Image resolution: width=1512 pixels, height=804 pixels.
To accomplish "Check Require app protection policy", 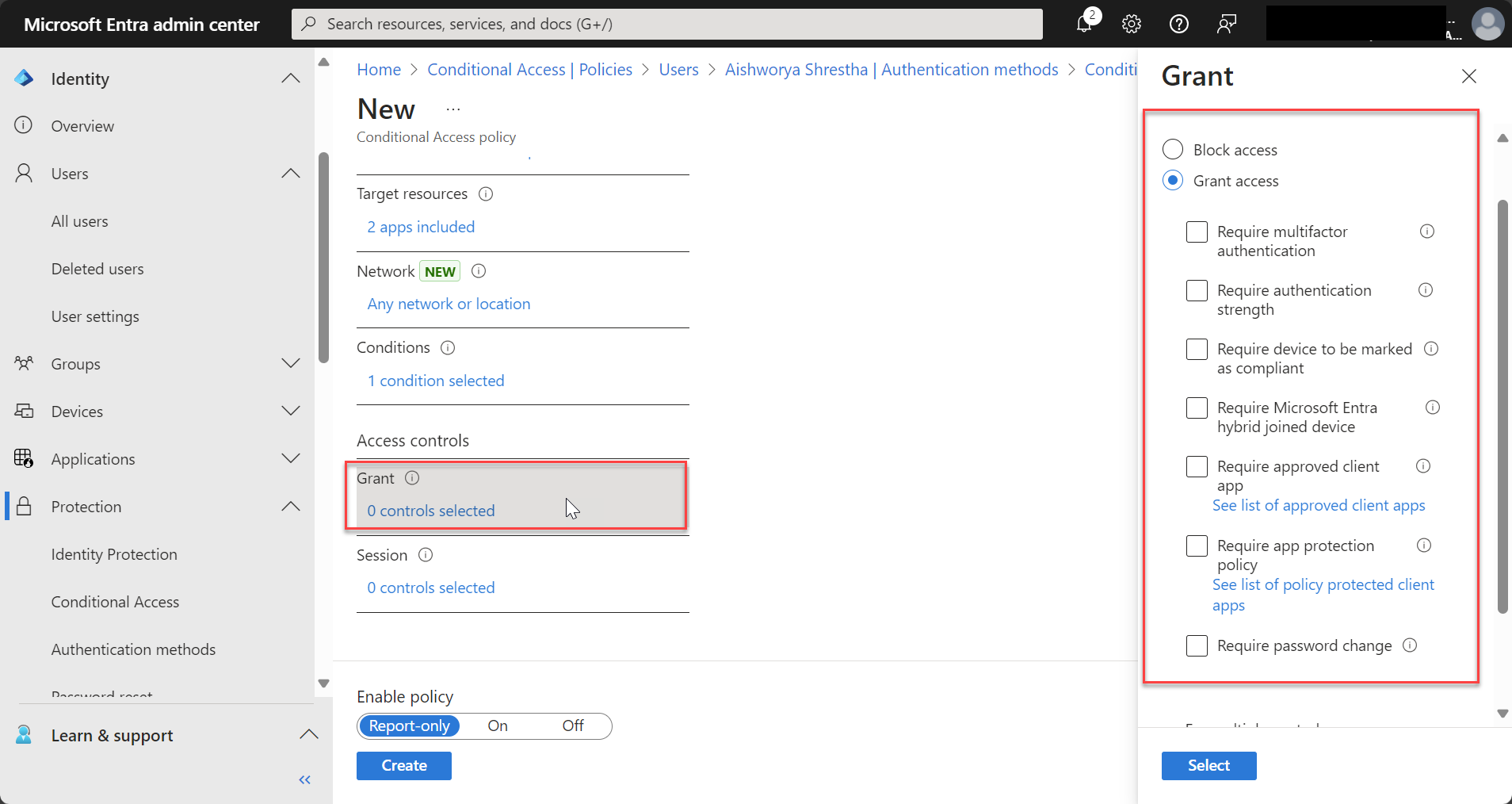I will click(x=1197, y=546).
